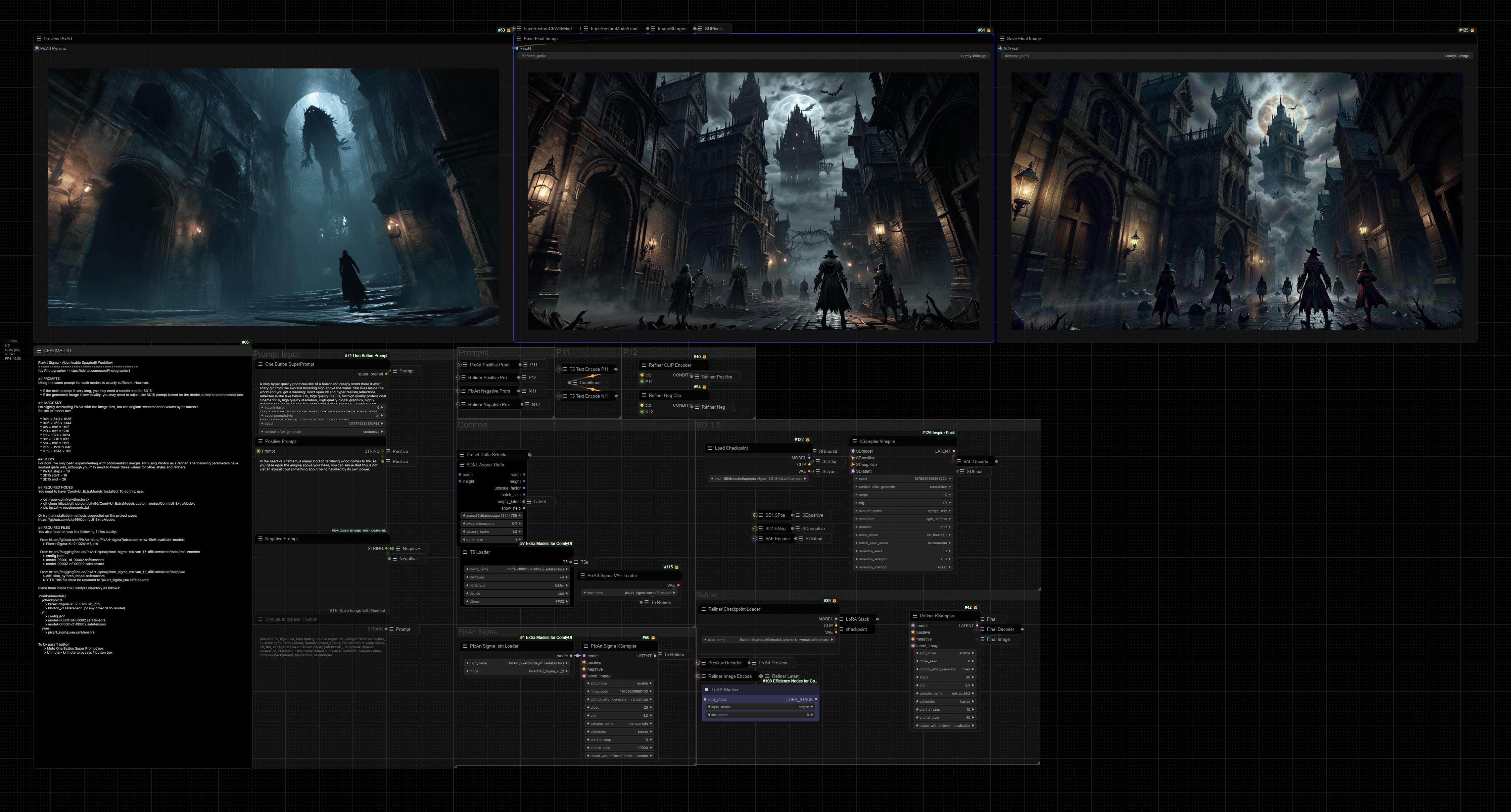Toggle add_noise enable in PixArt Sigma KSampler

pyautogui.click(x=619, y=683)
